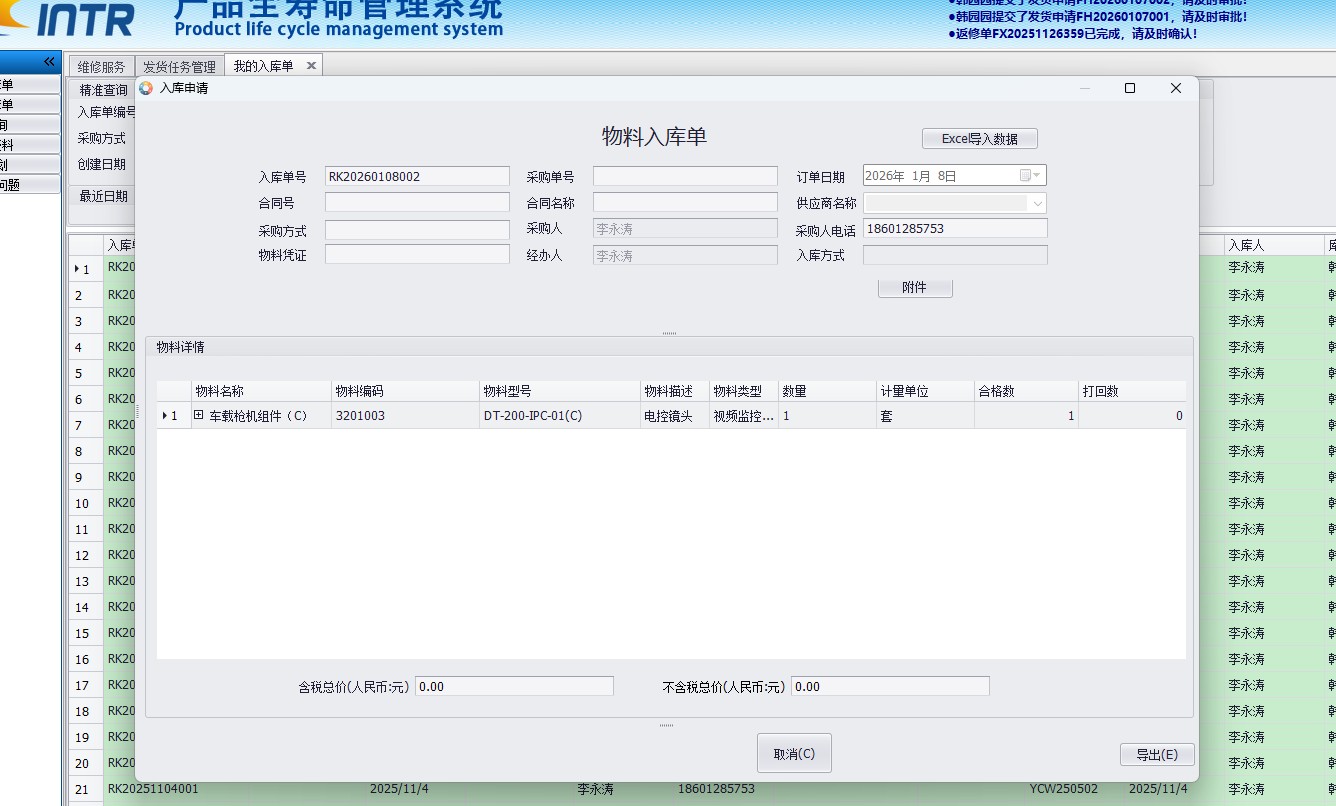Click into the 采购单号 input field
The image size is (1336, 806).
[685, 177]
